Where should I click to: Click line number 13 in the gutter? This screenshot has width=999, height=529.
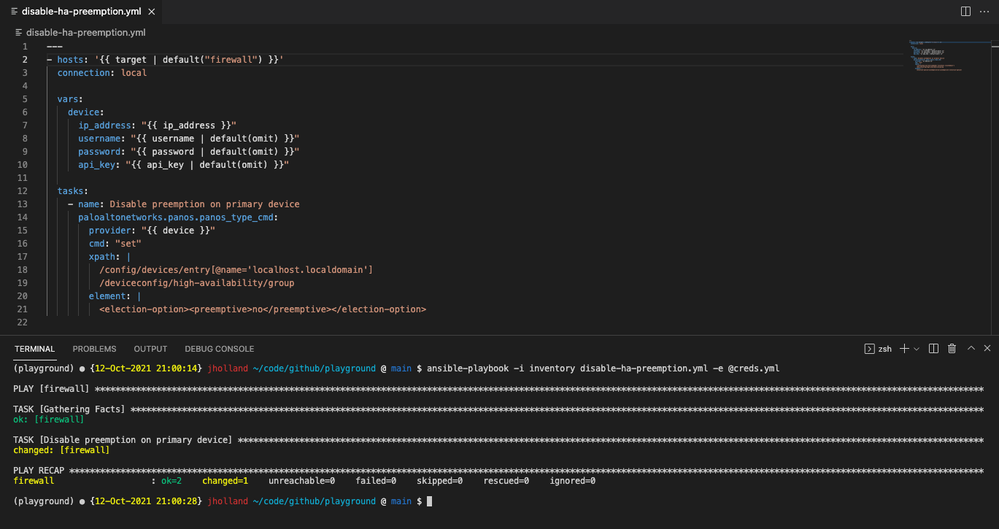coord(23,204)
